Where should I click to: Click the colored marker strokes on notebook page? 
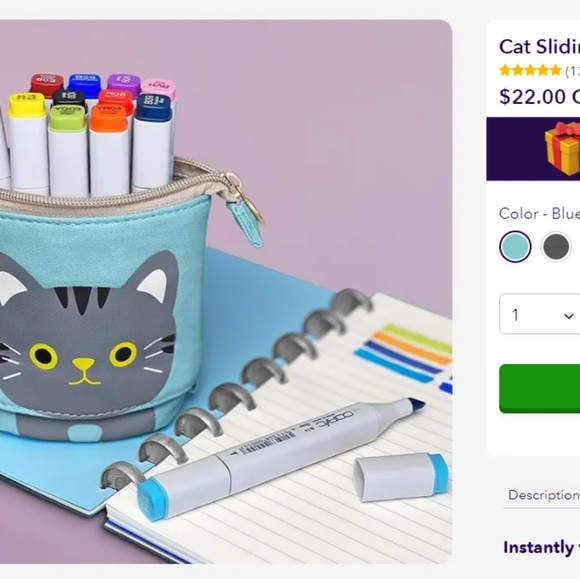click(x=404, y=353)
